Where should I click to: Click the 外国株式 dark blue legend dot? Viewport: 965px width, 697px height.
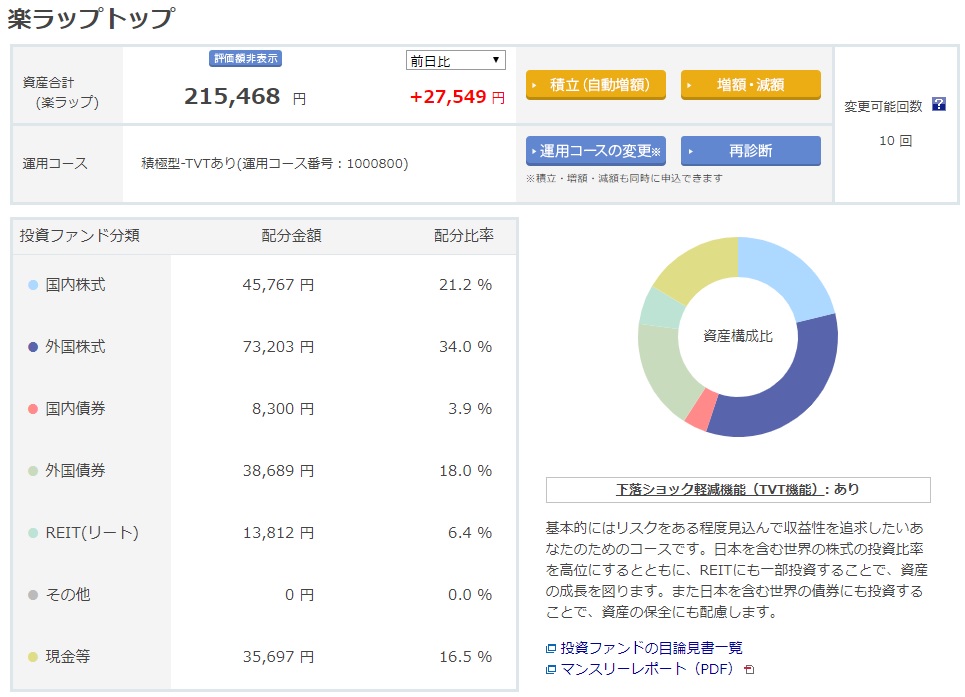click(33, 347)
